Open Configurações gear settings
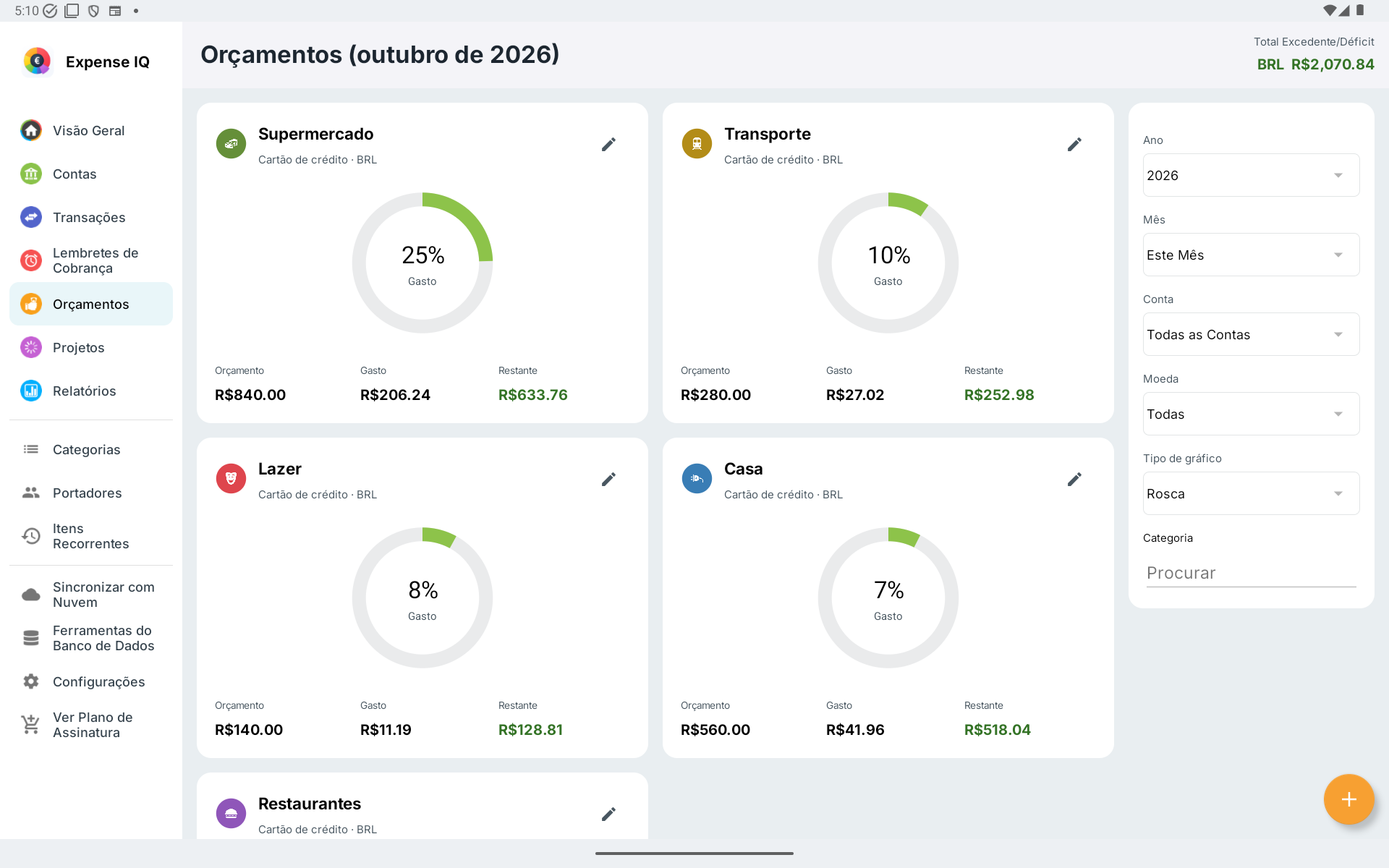This screenshot has height=868, width=1389. 91,681
